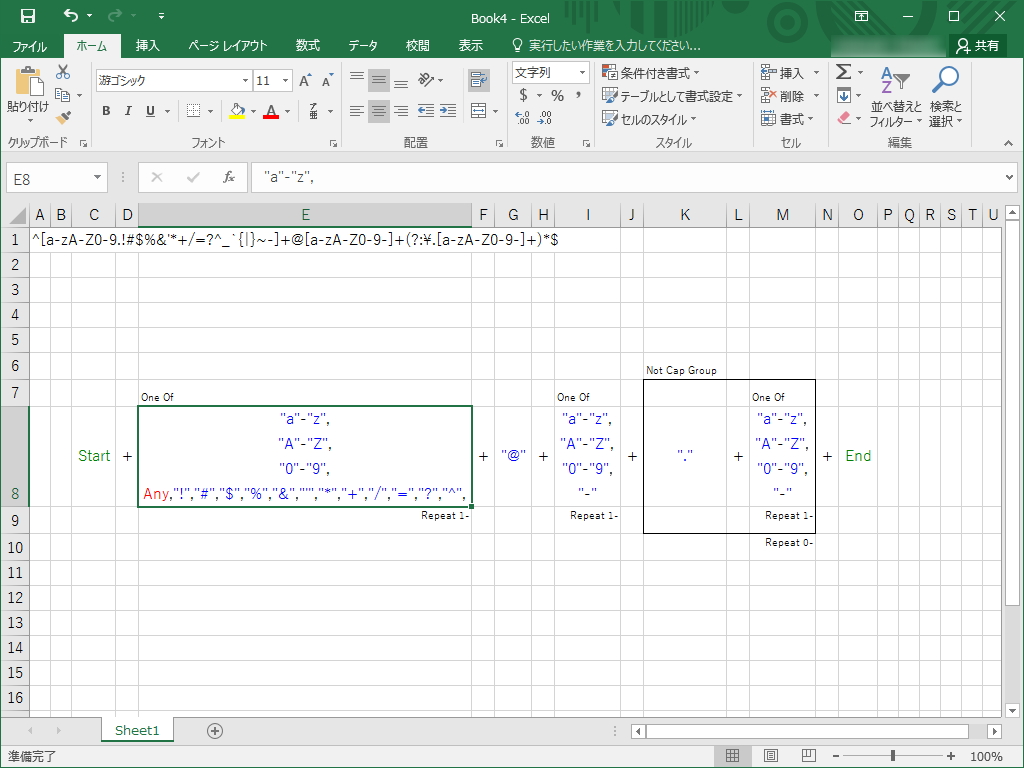Increase the cell indent

tap(448, 111)
